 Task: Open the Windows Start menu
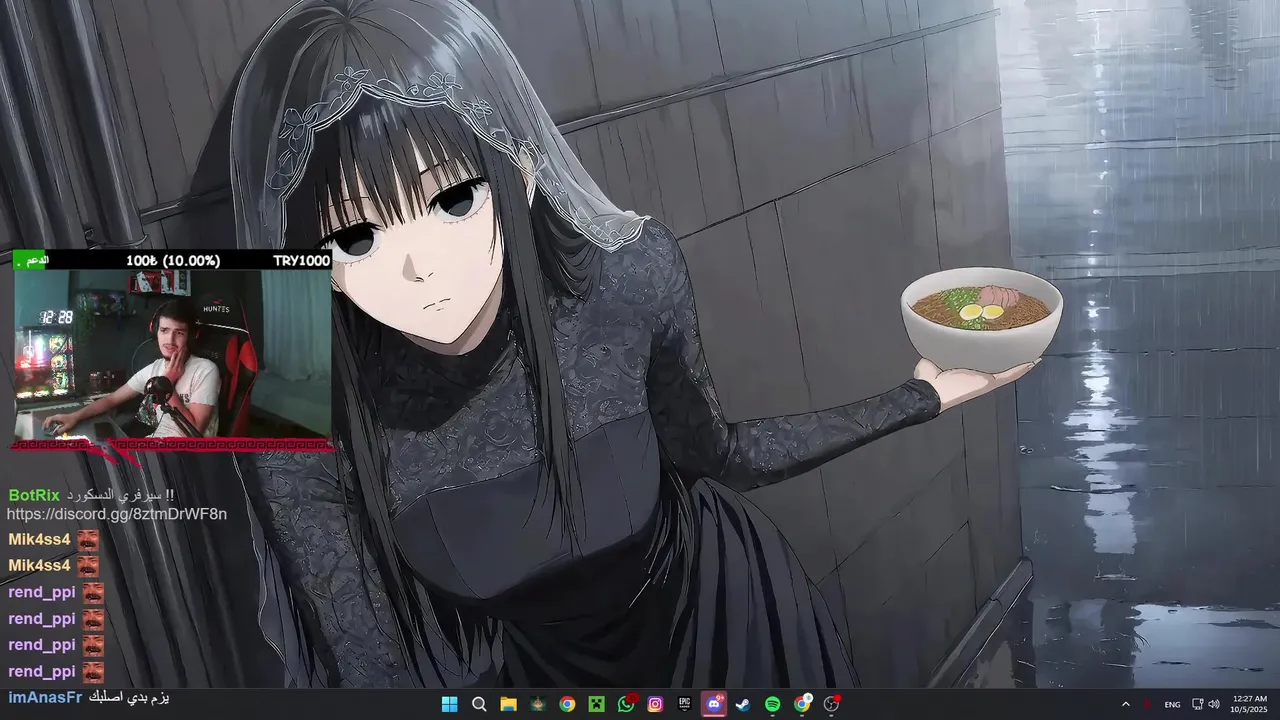click(449, 704)
